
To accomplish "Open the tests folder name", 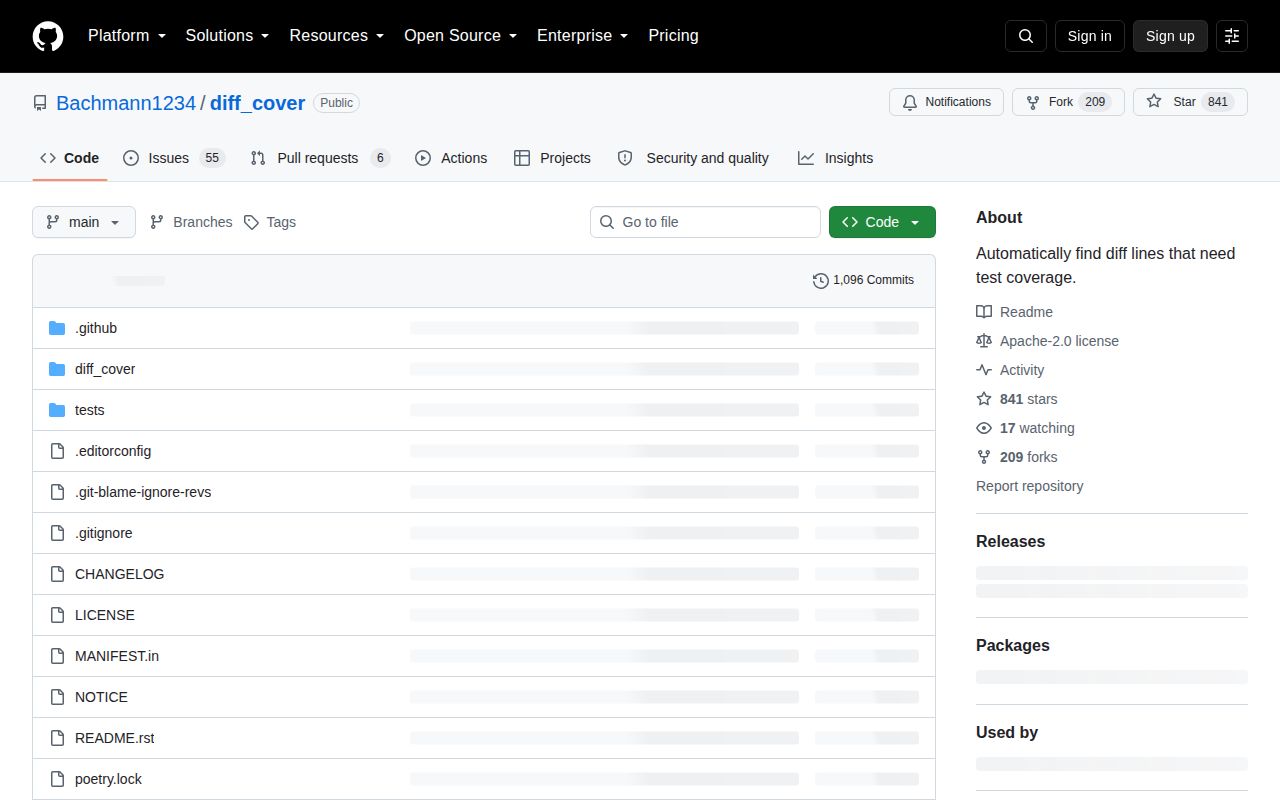I will click(90, 410).
